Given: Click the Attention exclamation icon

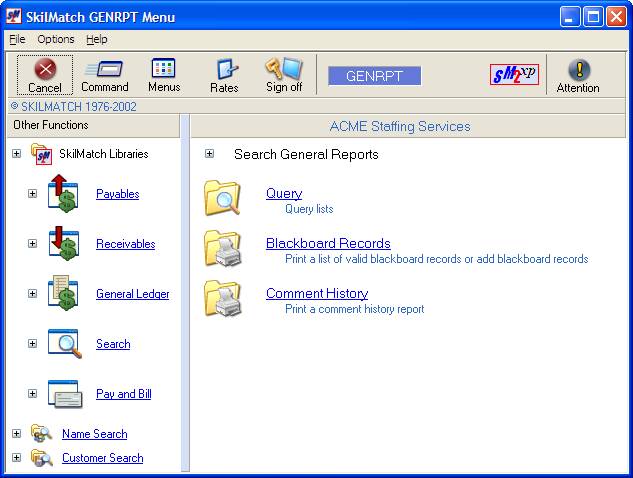Looking at the screenshot, I should point(579,69).
